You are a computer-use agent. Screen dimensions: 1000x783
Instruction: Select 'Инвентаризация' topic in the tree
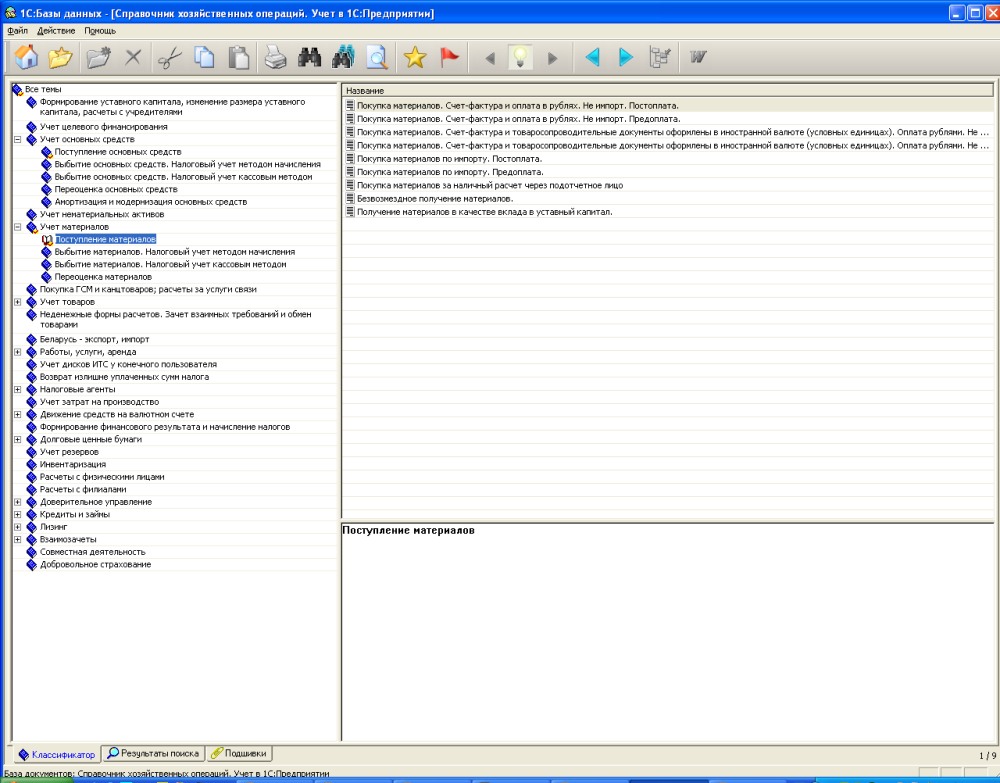point(72,465)
